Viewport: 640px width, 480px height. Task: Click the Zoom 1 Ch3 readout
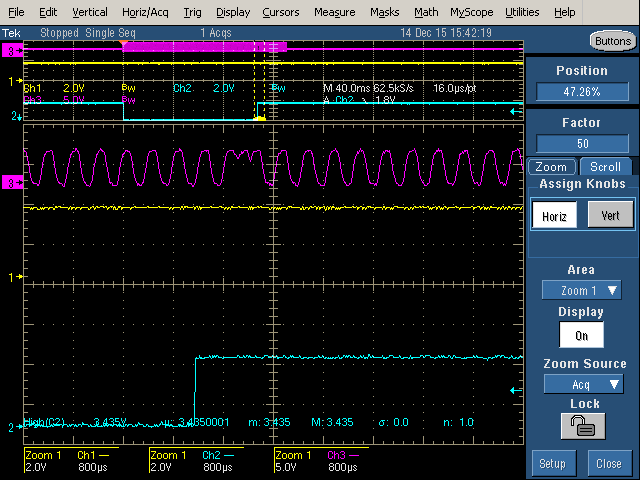tap(322, 461)
